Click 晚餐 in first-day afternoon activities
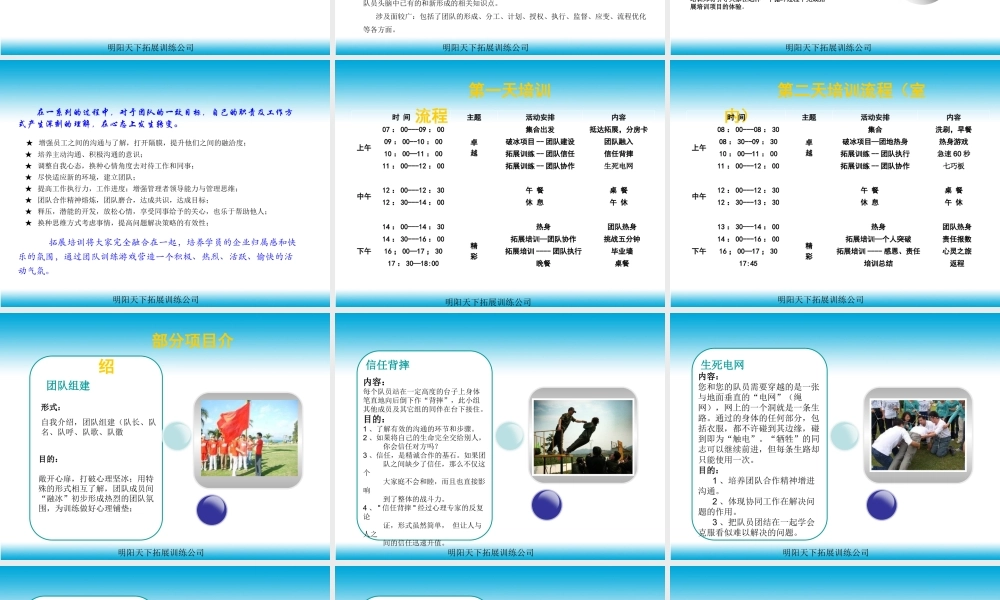This screenshot has height=600, width=1000. coord(543,263)
